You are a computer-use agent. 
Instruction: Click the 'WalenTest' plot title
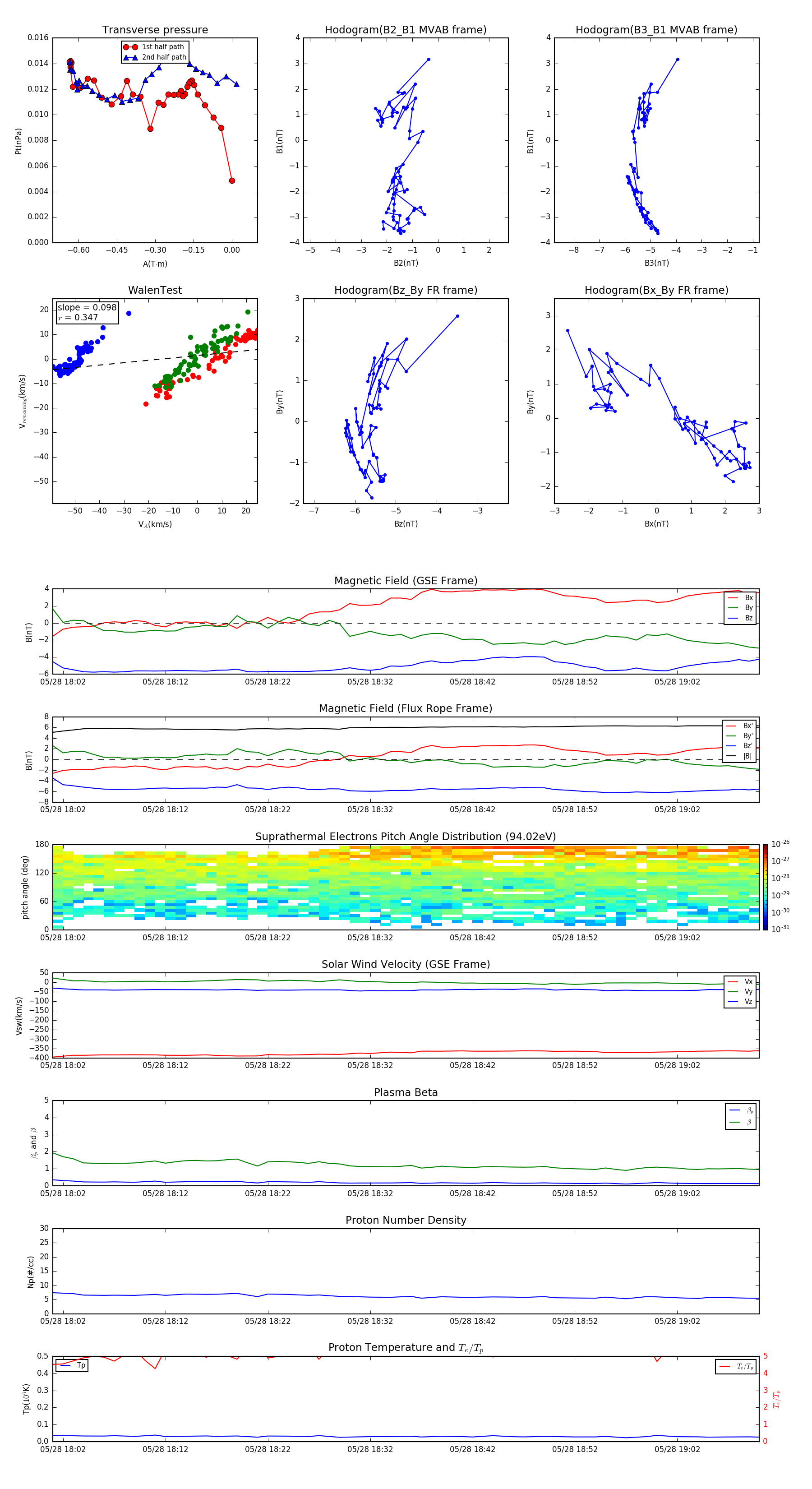click(x=155, y=290)
